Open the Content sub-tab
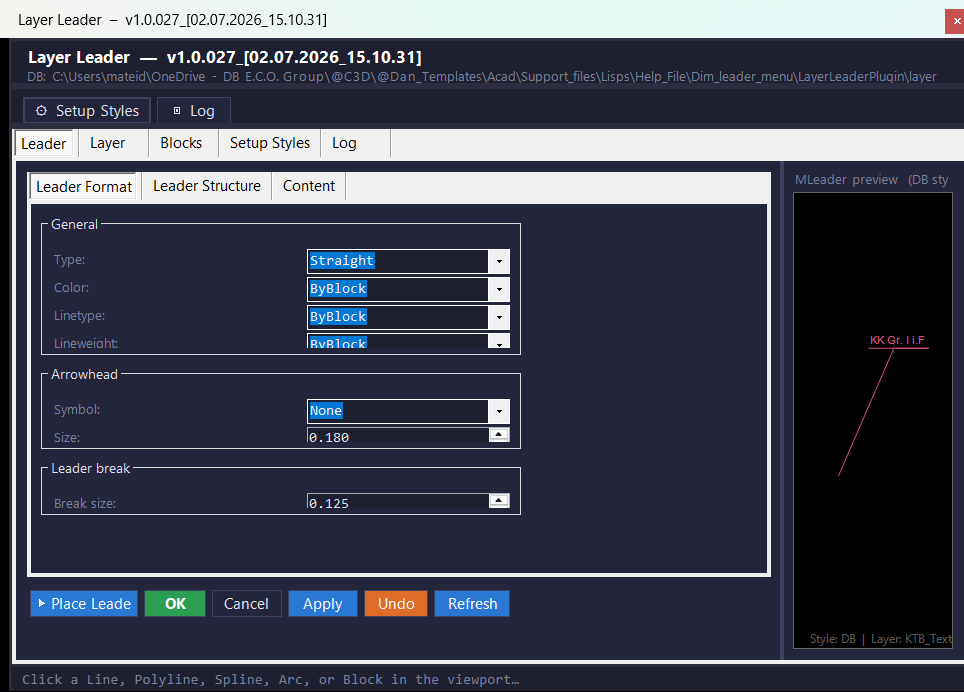Image resolution: width=964 pixels, height=692 pixels. [309, 186]
